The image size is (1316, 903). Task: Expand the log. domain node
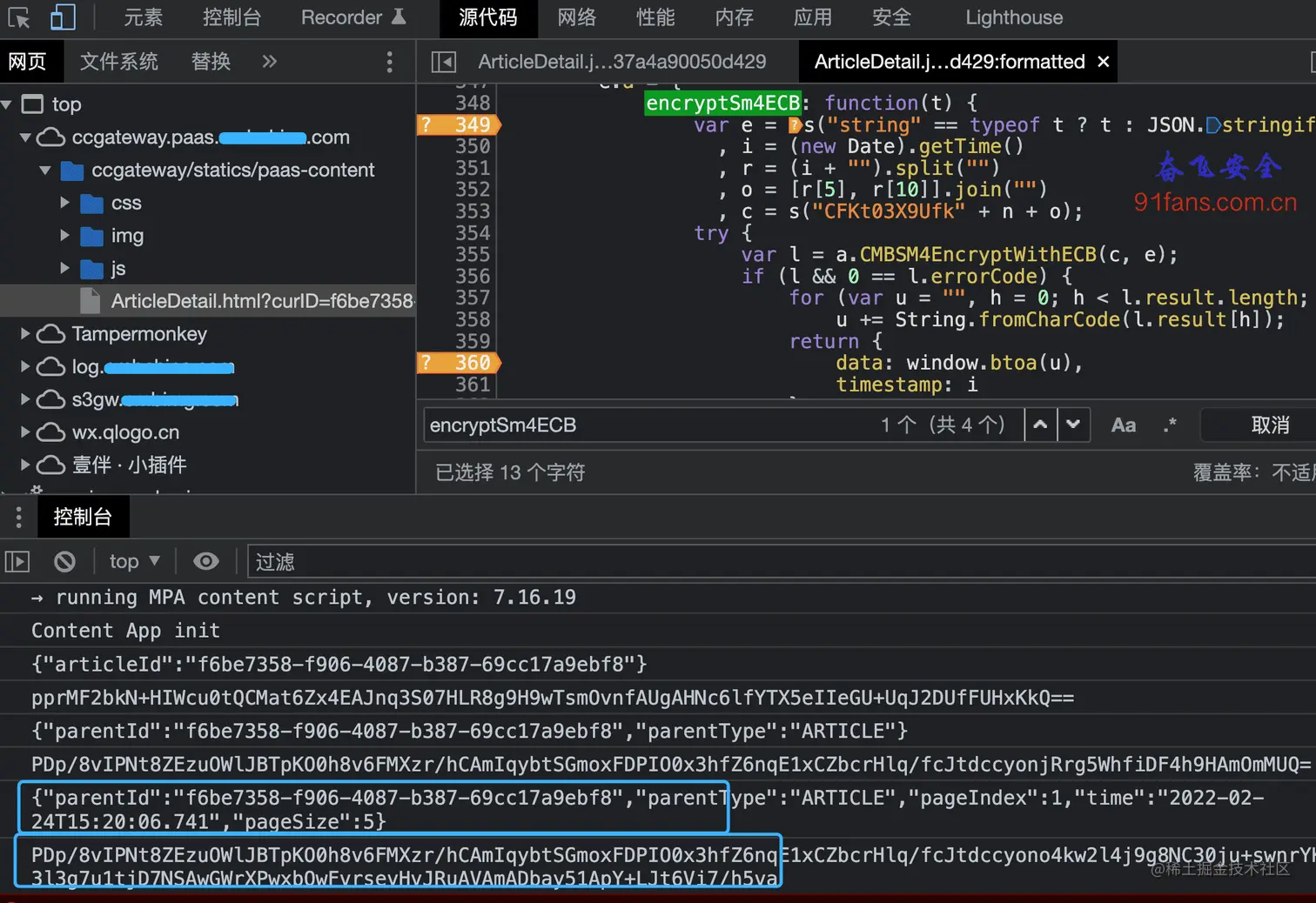pyautogui.click(x=25, y=367)
